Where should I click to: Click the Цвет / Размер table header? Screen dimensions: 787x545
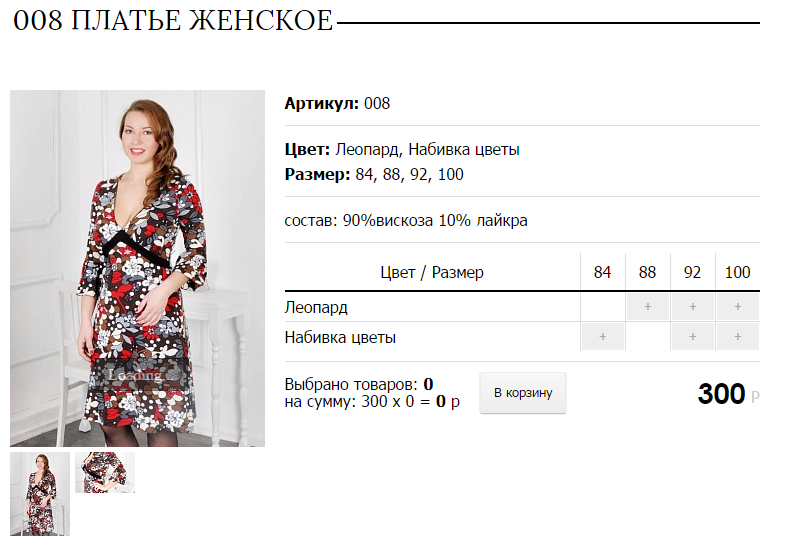[432, 272]
